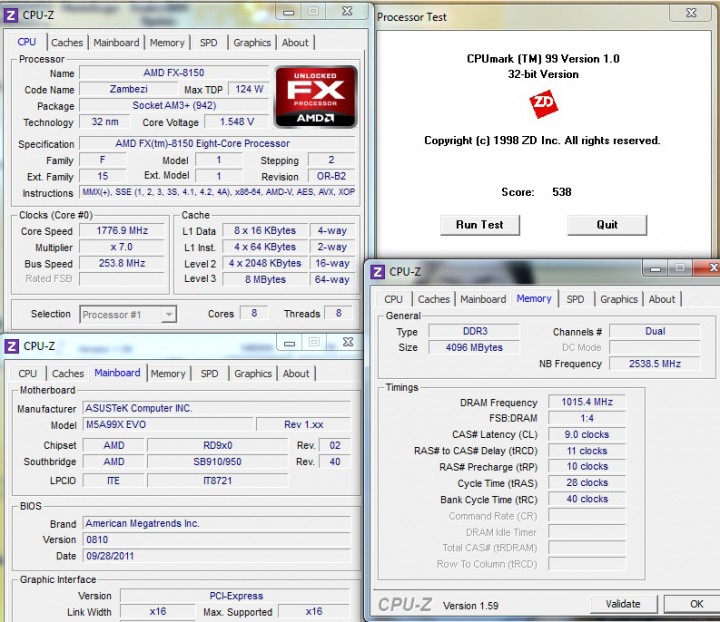Open SPD tab in top CPU-Z window
720x622 pixels.
pyautogui.click(x=208, y=43)
